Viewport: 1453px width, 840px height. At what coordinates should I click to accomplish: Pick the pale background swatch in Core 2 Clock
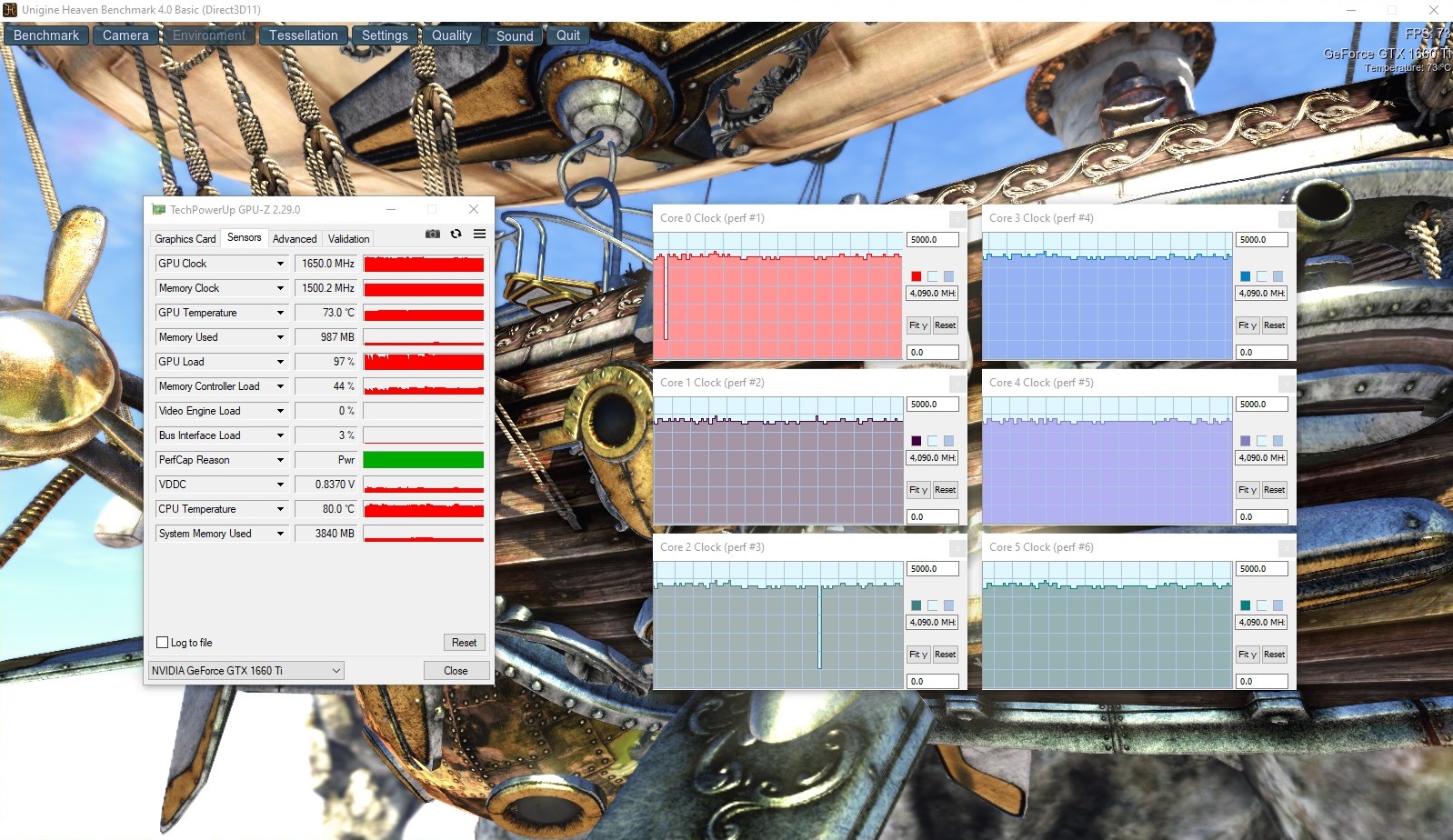[932, 605]
